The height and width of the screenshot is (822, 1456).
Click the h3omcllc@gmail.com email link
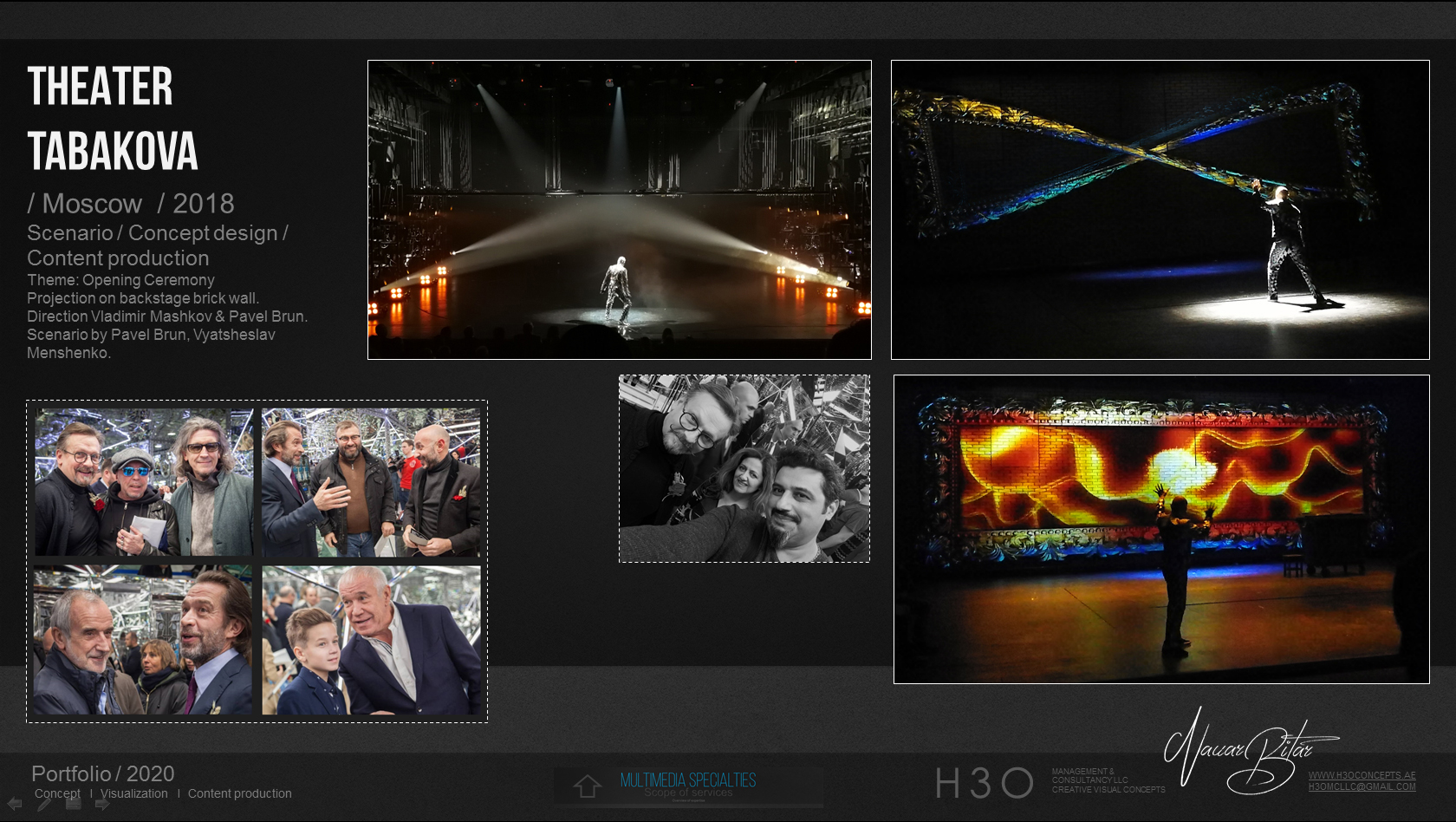click(1362, 787)
